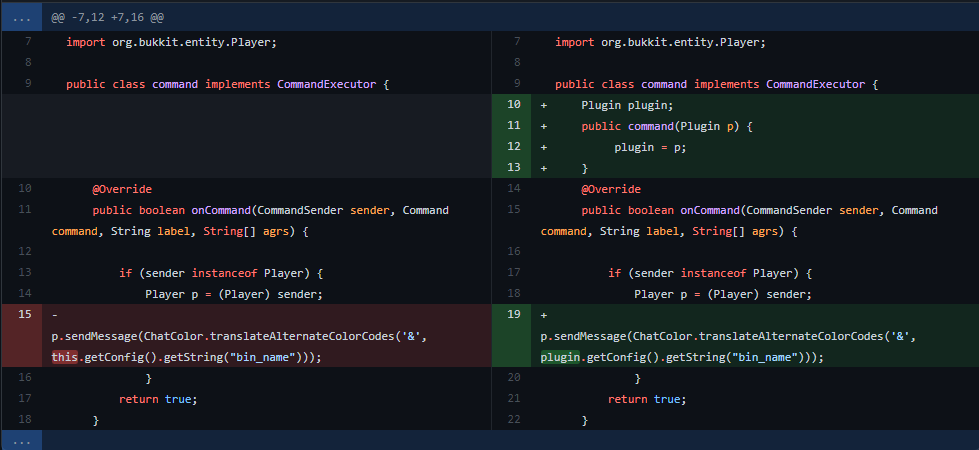979x450 pixels.
Task: Click the minus marker on the deleted line
Action: pos(55,315)
